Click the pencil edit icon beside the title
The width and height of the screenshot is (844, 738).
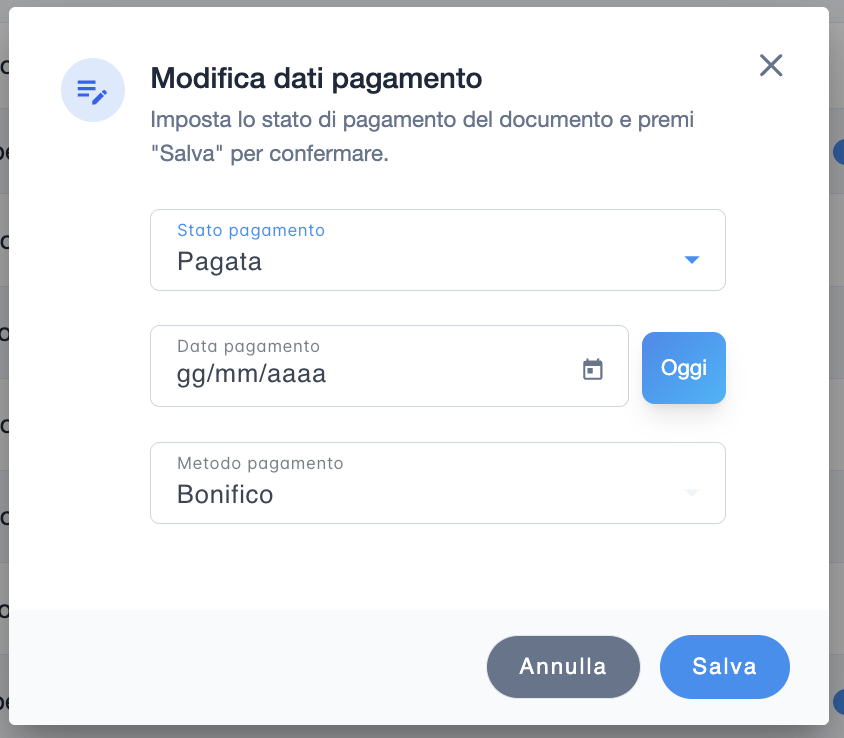pos(93,90)
